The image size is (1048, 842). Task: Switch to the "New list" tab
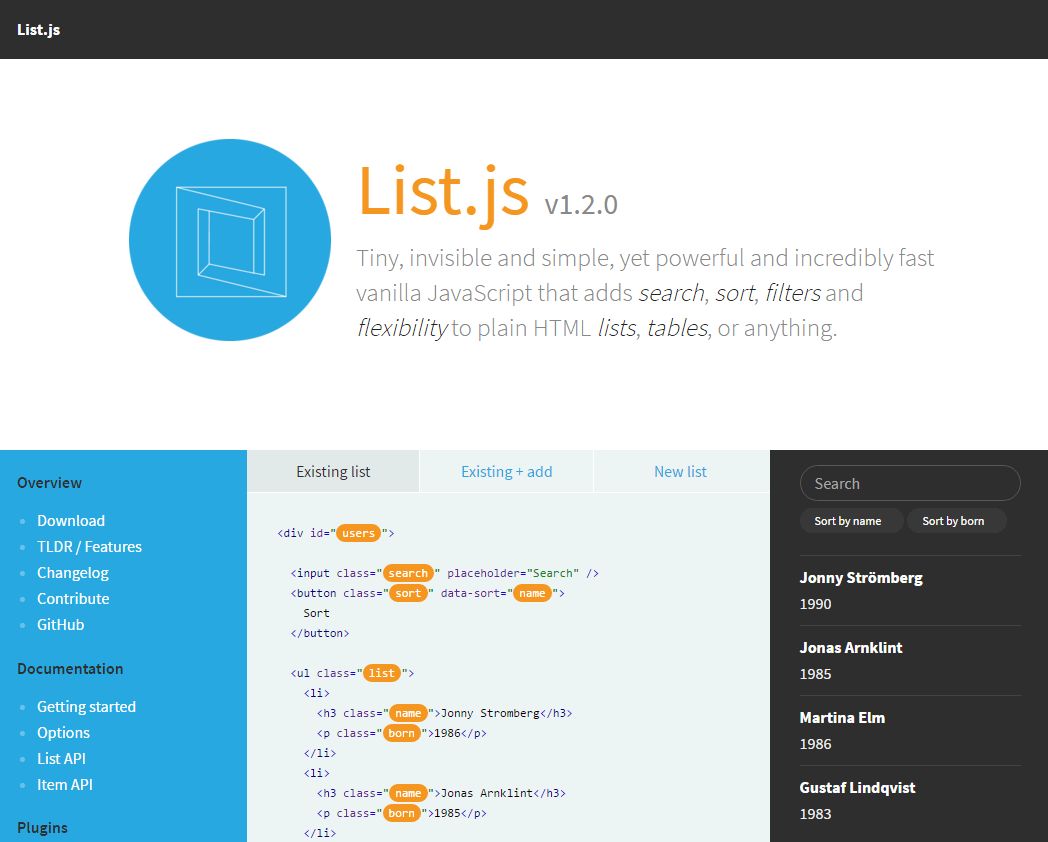coord(681,471)
